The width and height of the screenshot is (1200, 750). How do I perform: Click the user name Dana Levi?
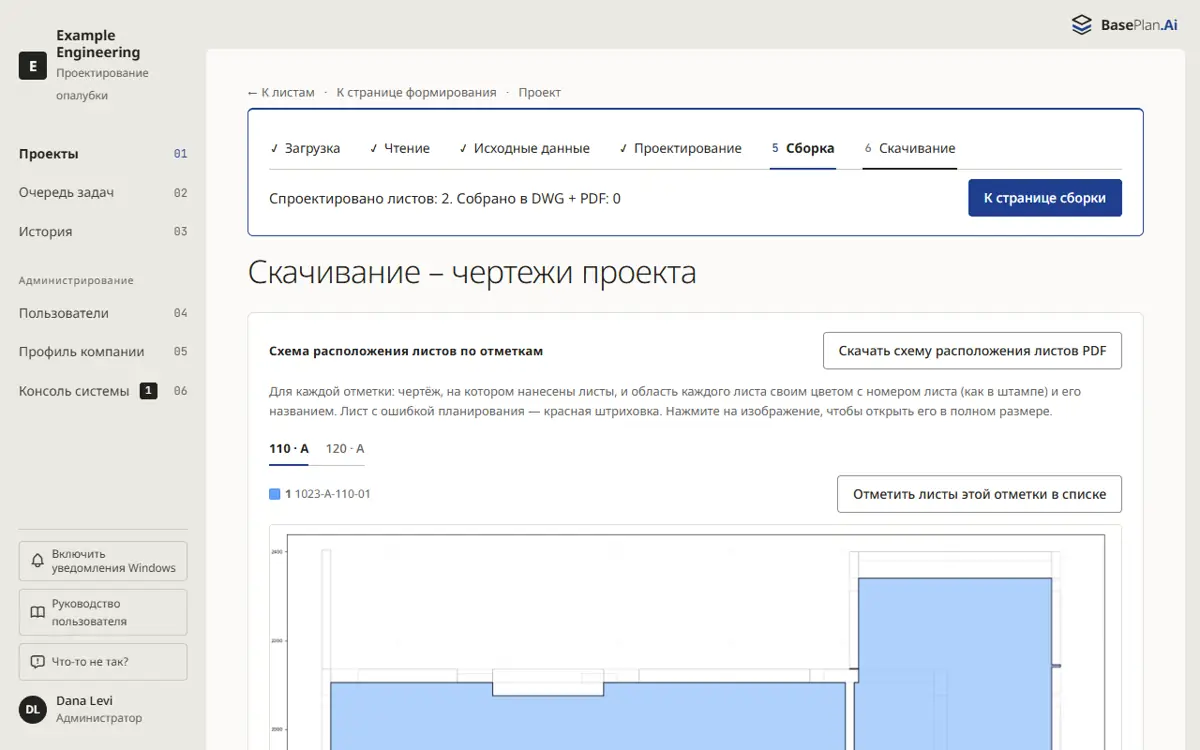point(84,701)
